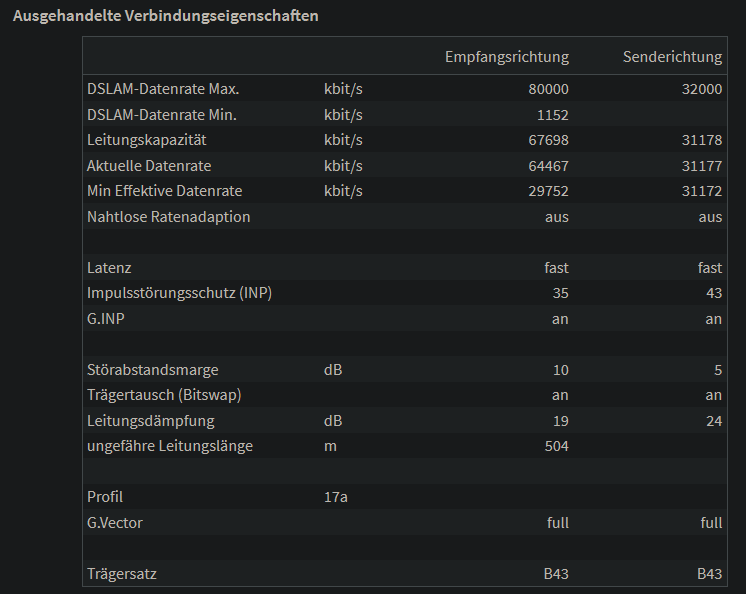Click the DSLAM max upstream value 32000

[x=701, y=89]
